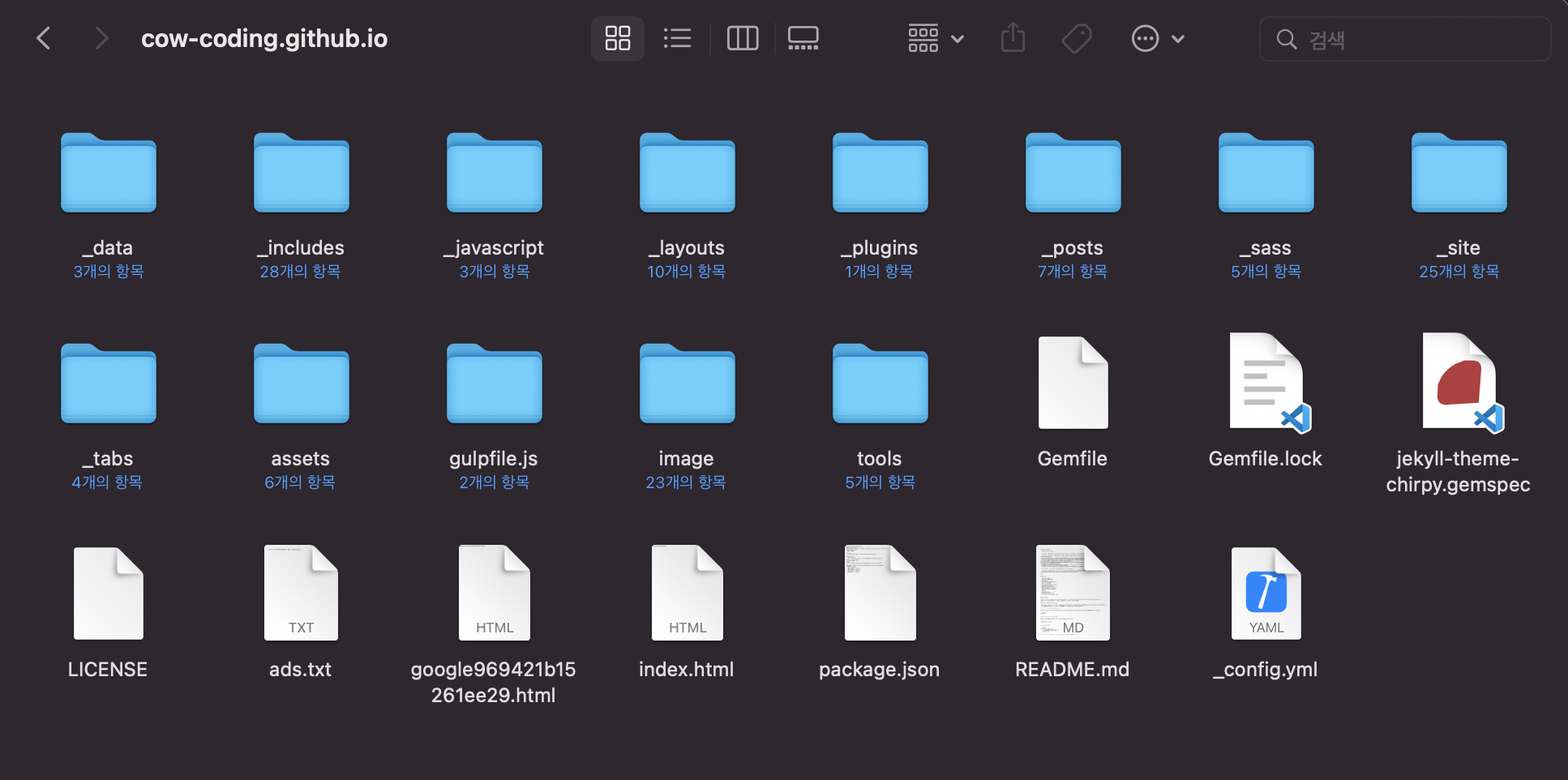
Task: Open the chevron next to grouping icon
Action: click(x=958, y=38)
